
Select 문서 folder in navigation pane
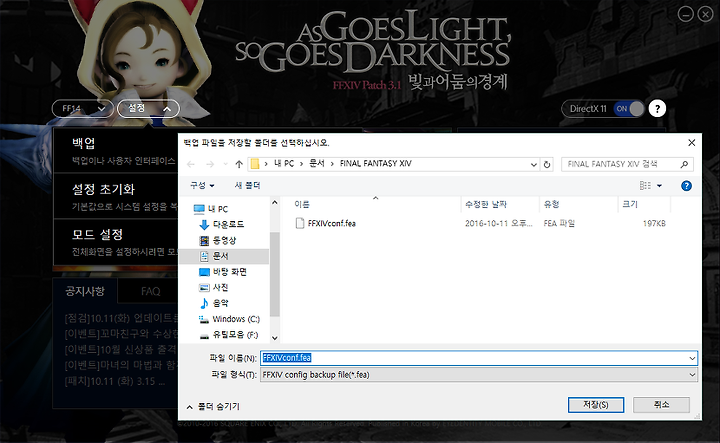[x=224, y=256]
